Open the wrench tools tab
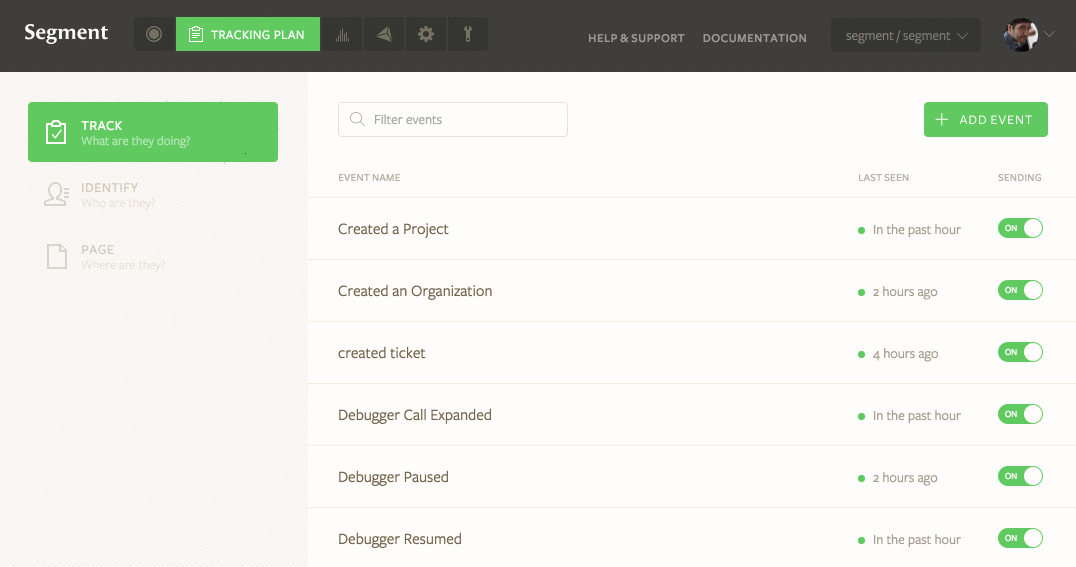1076x567 pixels. tap(468, 34)
